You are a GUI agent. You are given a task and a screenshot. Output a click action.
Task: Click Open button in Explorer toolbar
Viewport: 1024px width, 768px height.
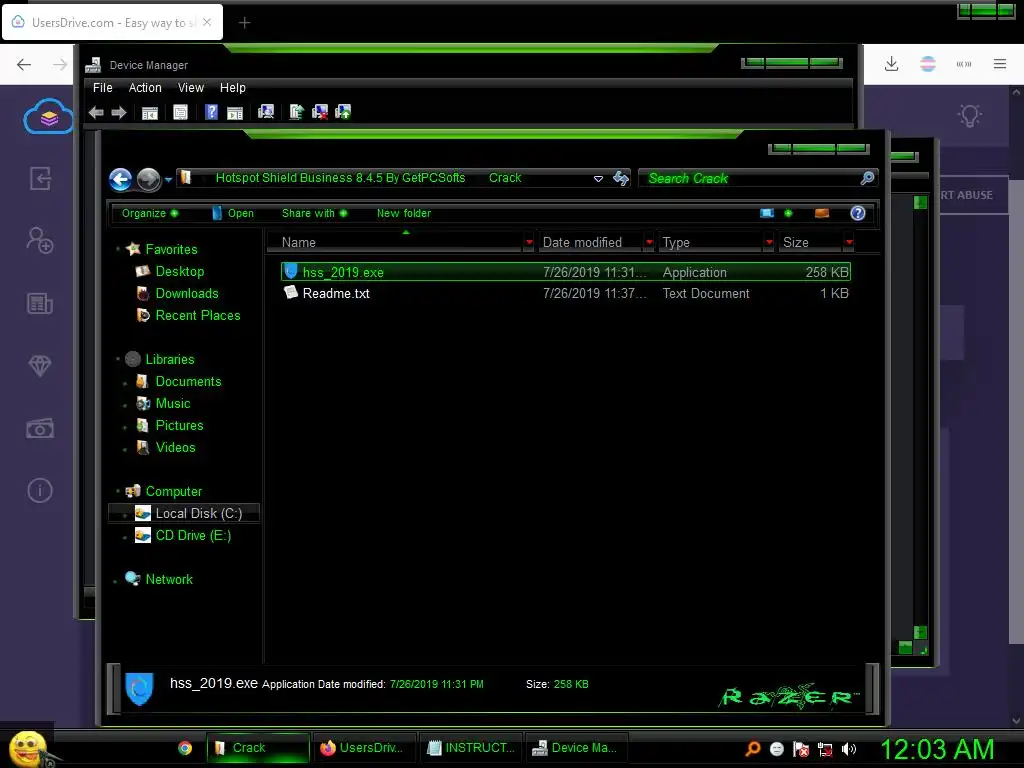pyautogui.click(x=233, y=214)
